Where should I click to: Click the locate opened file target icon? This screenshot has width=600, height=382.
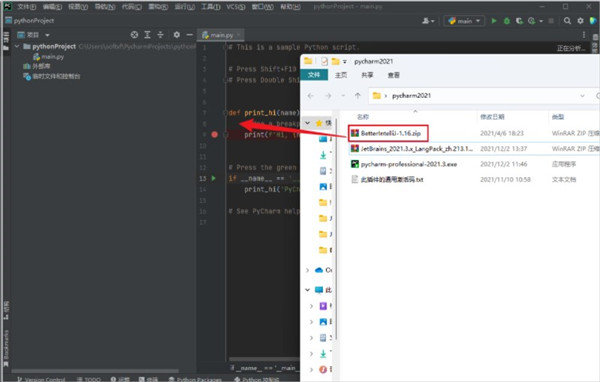134,35
